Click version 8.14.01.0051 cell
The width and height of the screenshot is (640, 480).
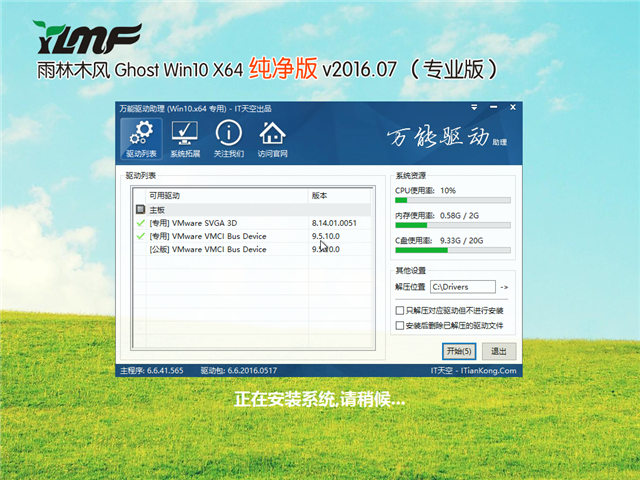coord(334,223)
